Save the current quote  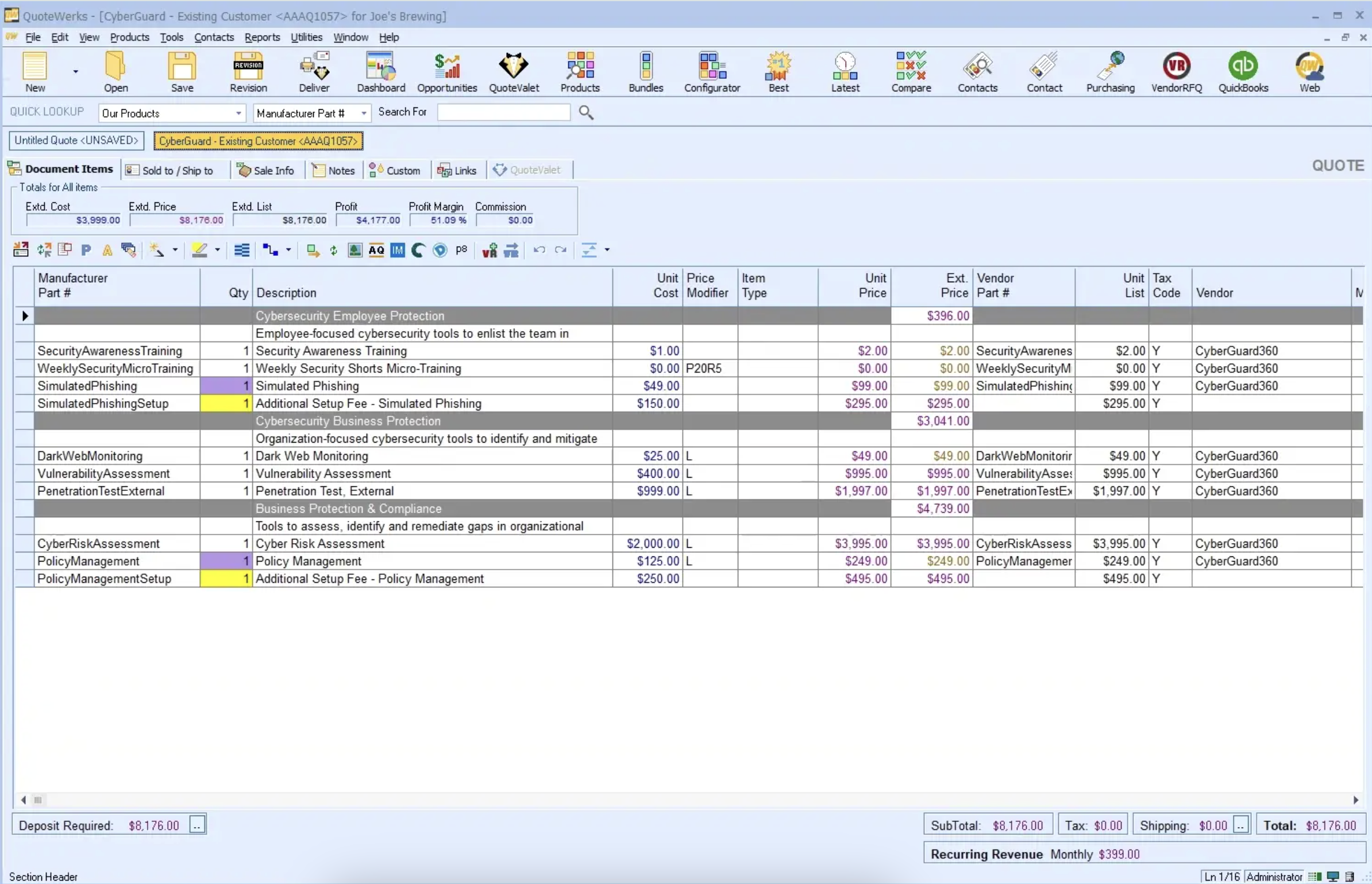182,72
